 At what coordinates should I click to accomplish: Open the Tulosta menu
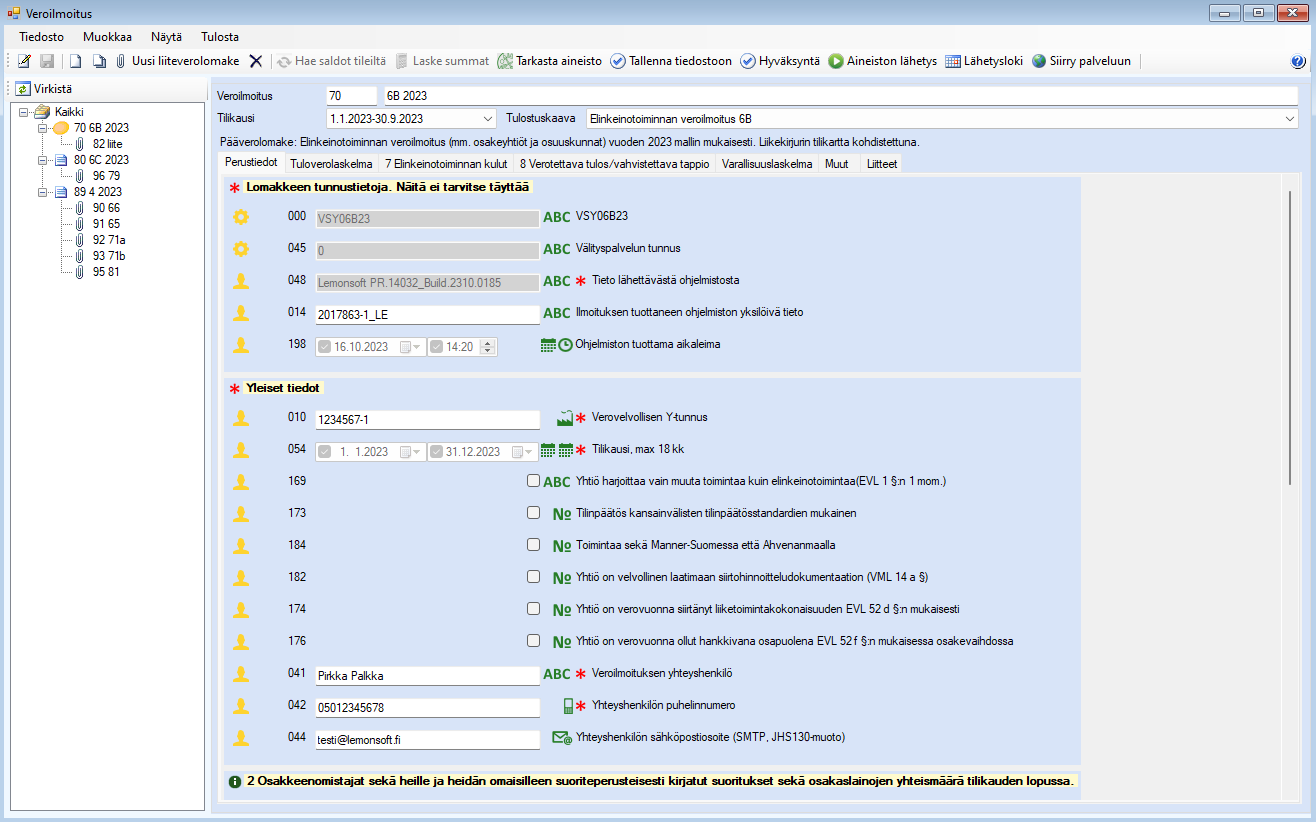(x=220, y=36)
